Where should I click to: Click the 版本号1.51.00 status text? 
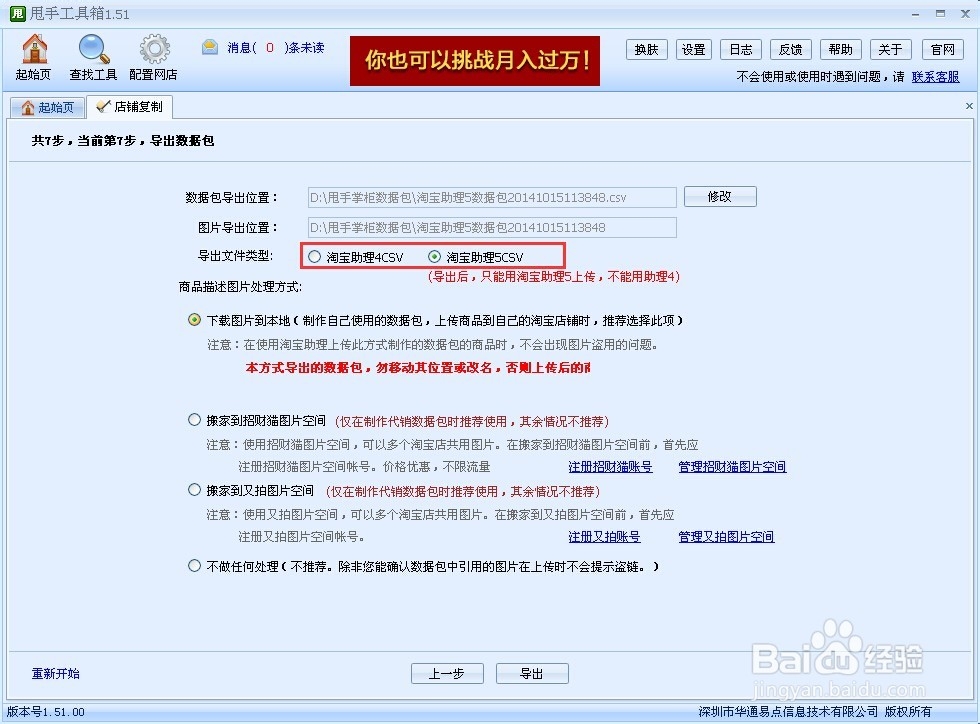click(x=46, y=711)
